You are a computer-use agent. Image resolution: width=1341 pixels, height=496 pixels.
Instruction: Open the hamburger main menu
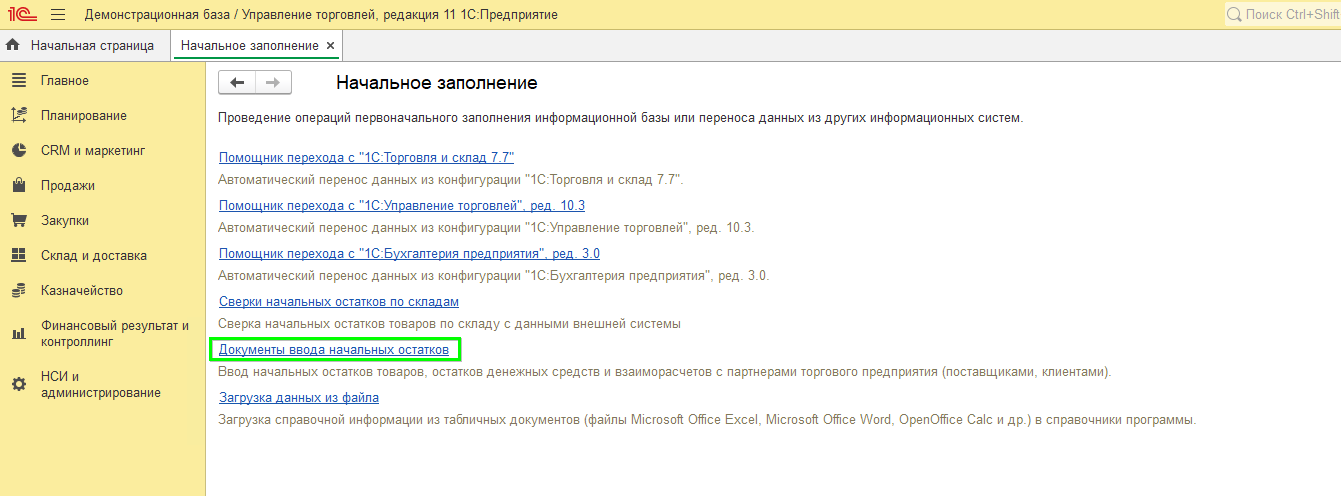click(x=58, y=15)
